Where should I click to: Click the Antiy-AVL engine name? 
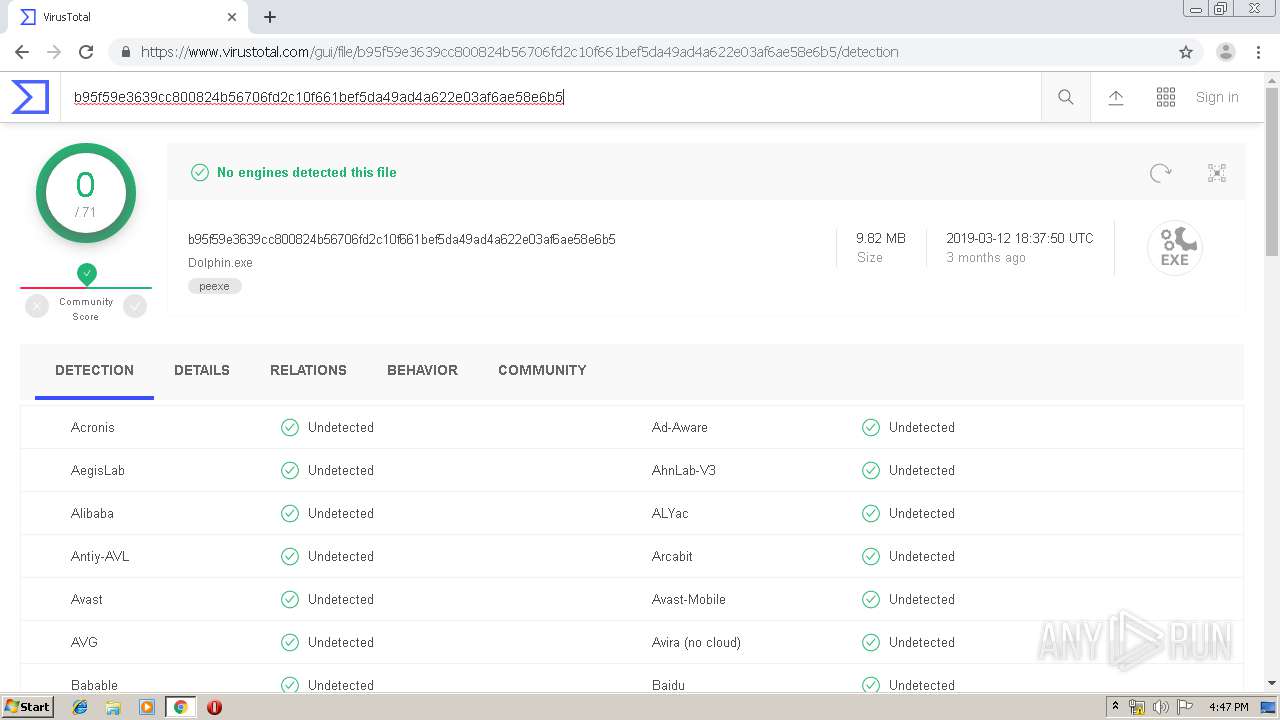pos(100,556)
